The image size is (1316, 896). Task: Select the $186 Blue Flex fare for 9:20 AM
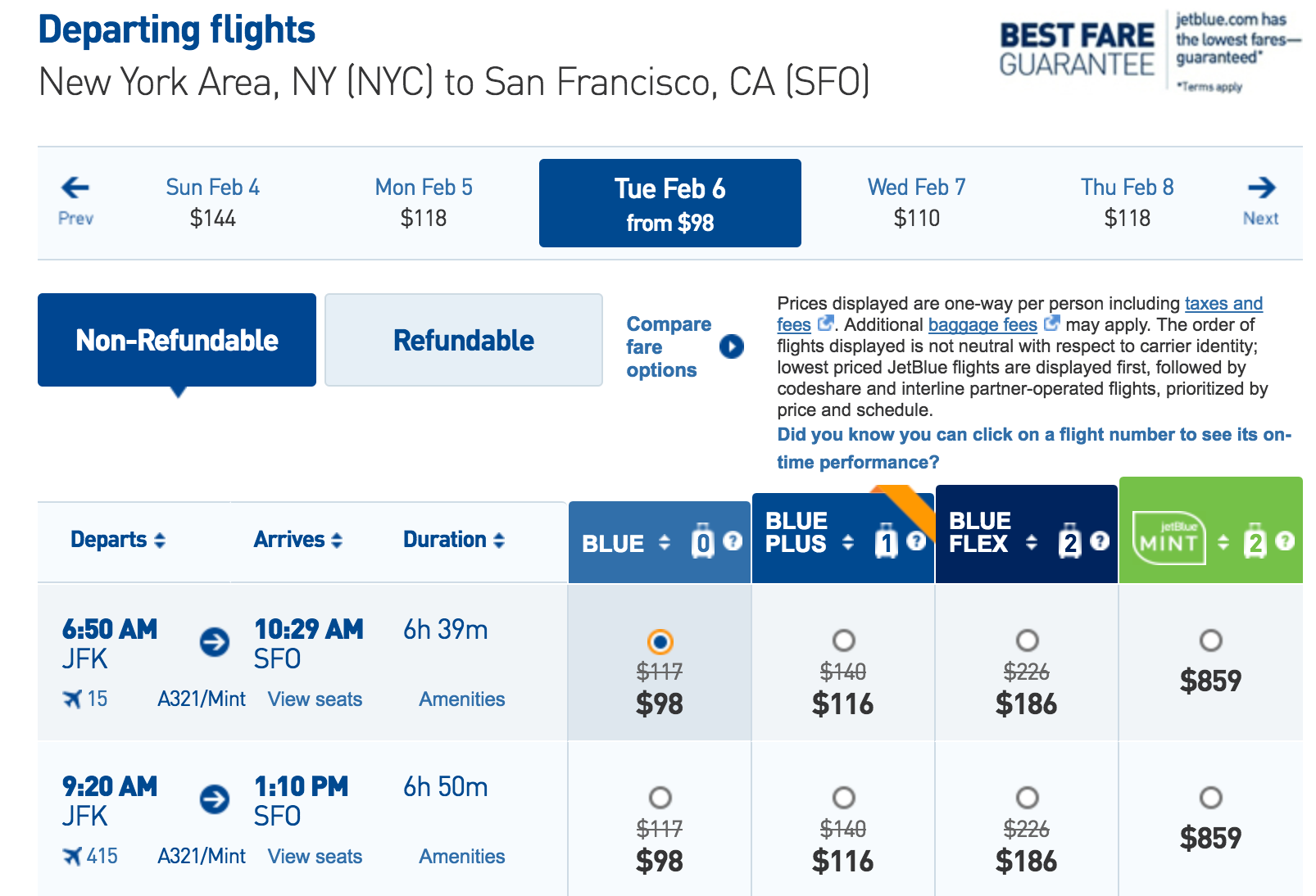(x=1027, y=798)
